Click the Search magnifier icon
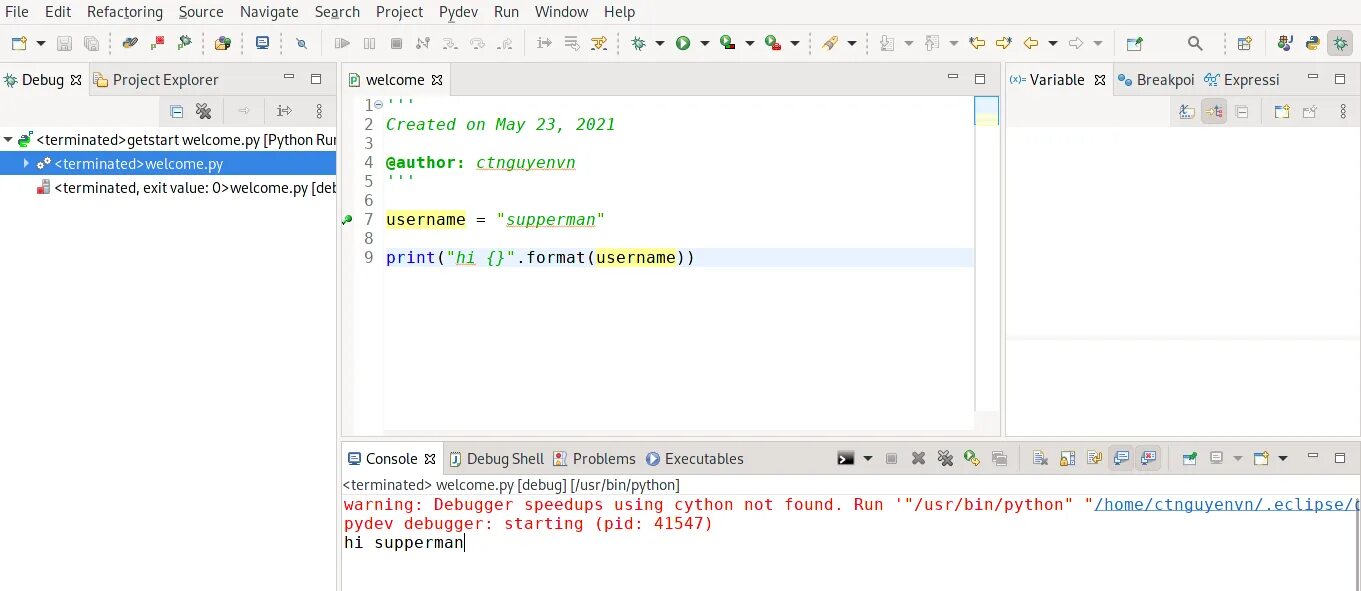Screen dimensions: 1361x591 point(1195,43)
